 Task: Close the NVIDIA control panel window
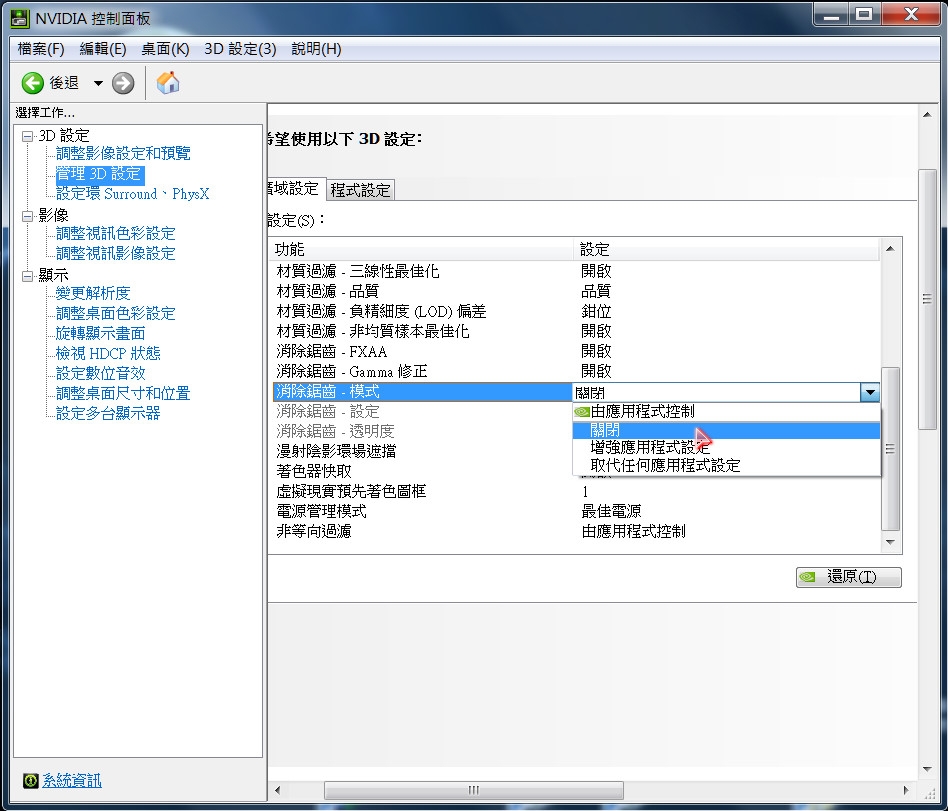[x=911, y=14]
